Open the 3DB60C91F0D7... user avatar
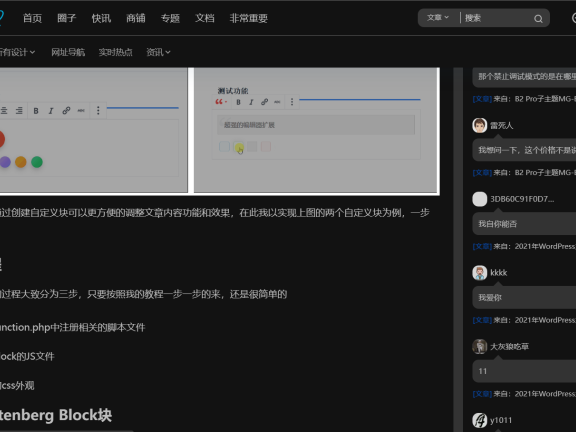This screenshot has height=432, width=576. coord(480,199)
